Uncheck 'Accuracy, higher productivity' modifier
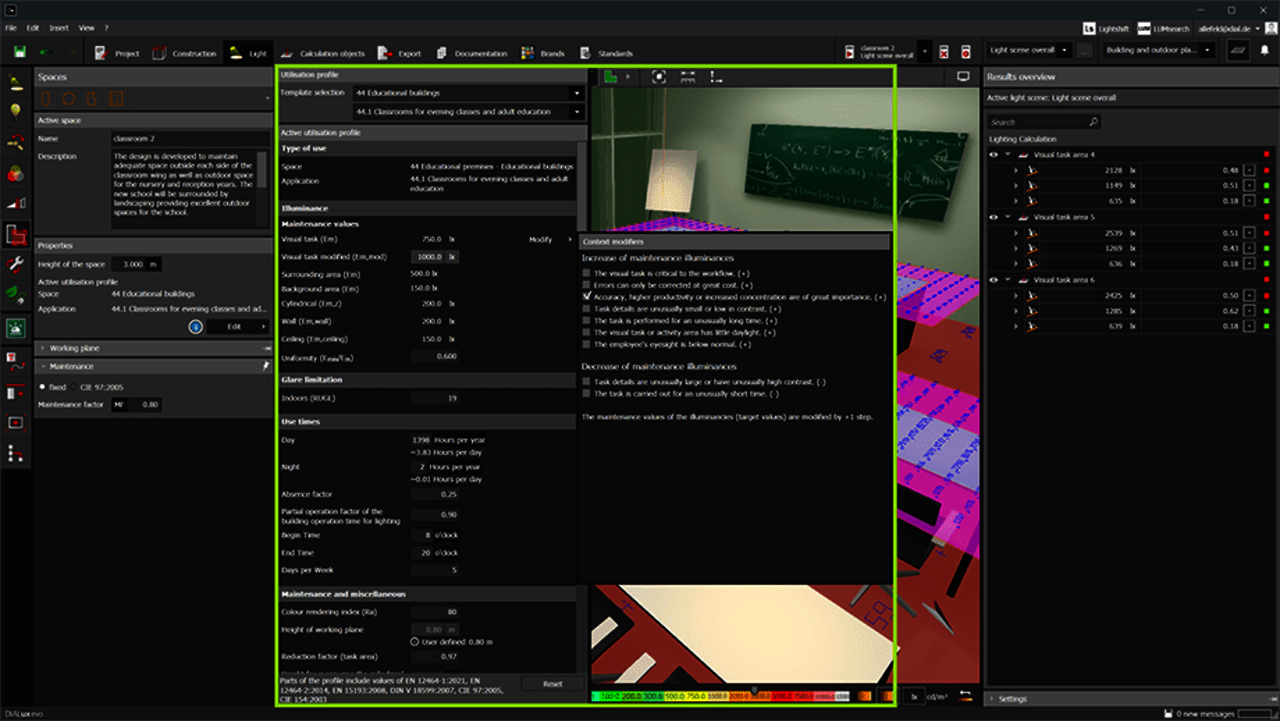1280x721 pixels. [587, 297]
